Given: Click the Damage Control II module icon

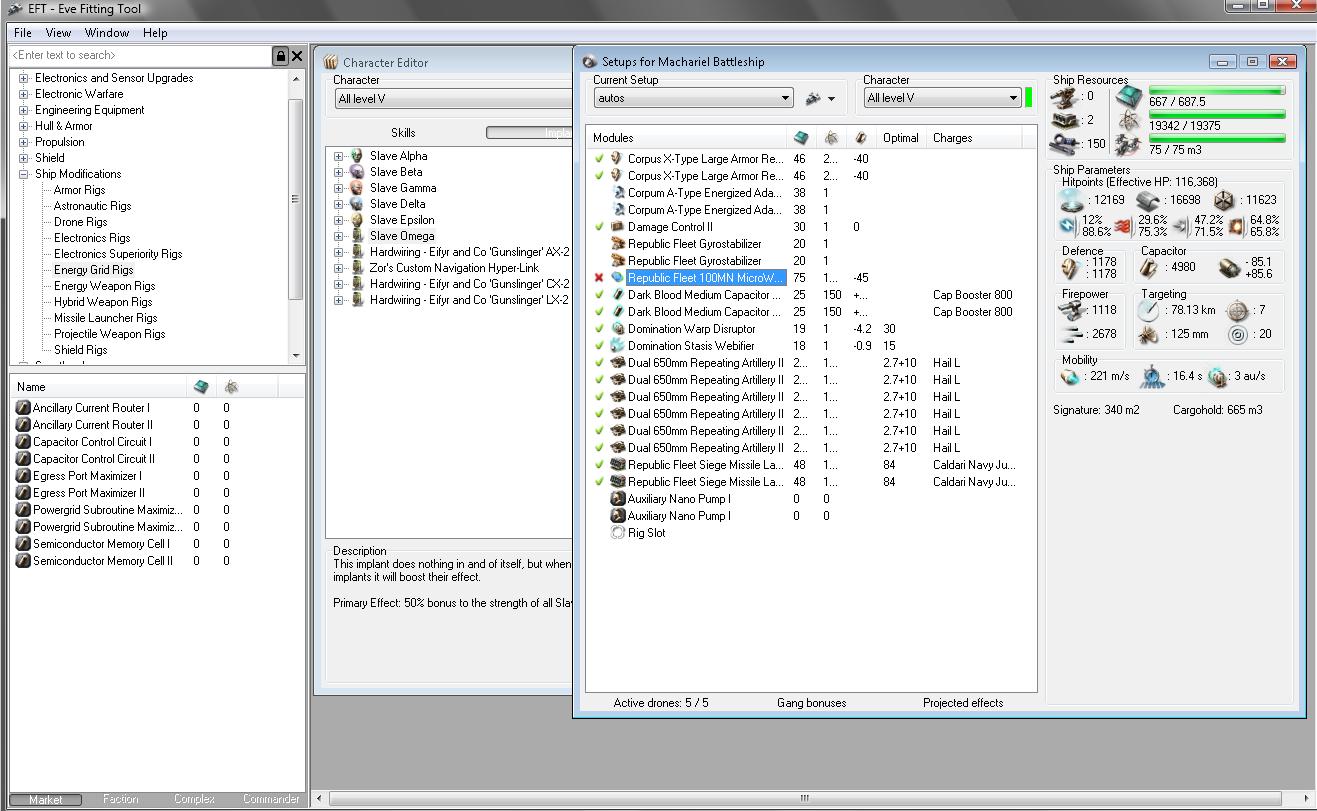Looking at the screenshot, I should (x=618, y=227).
